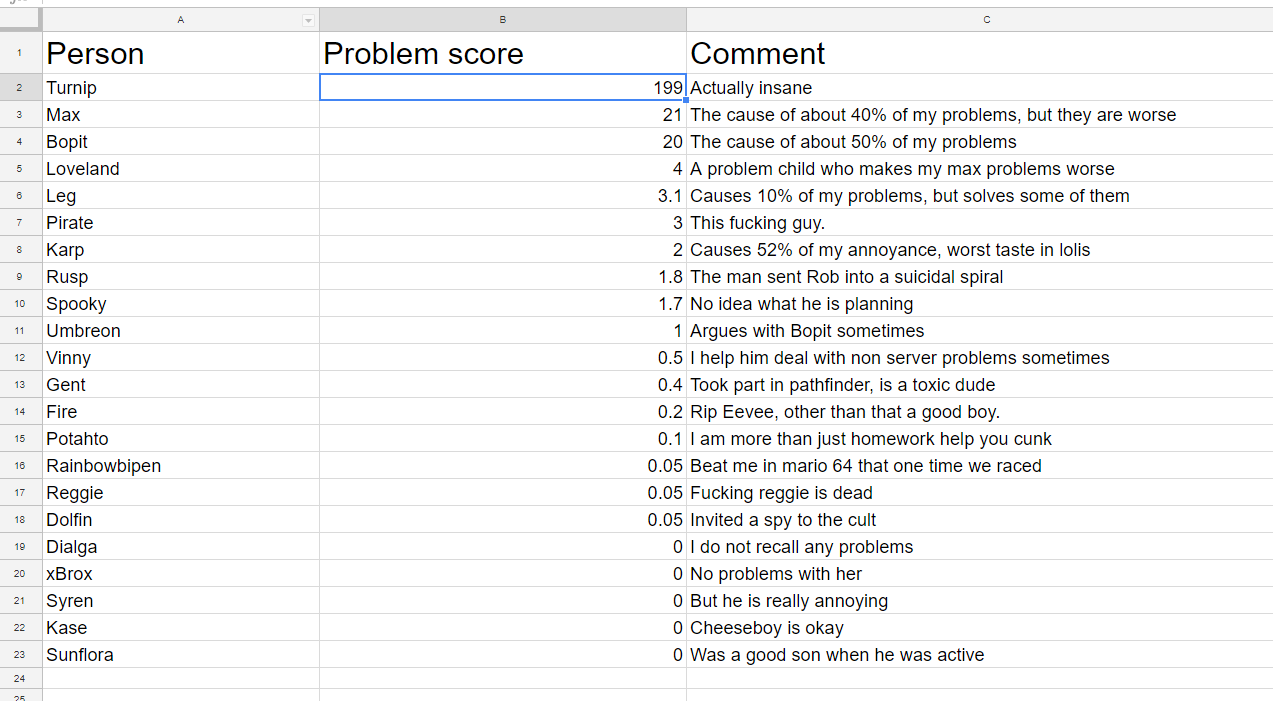Select column C header
This screenshot has width=1273, height=701.
[980, 20]
